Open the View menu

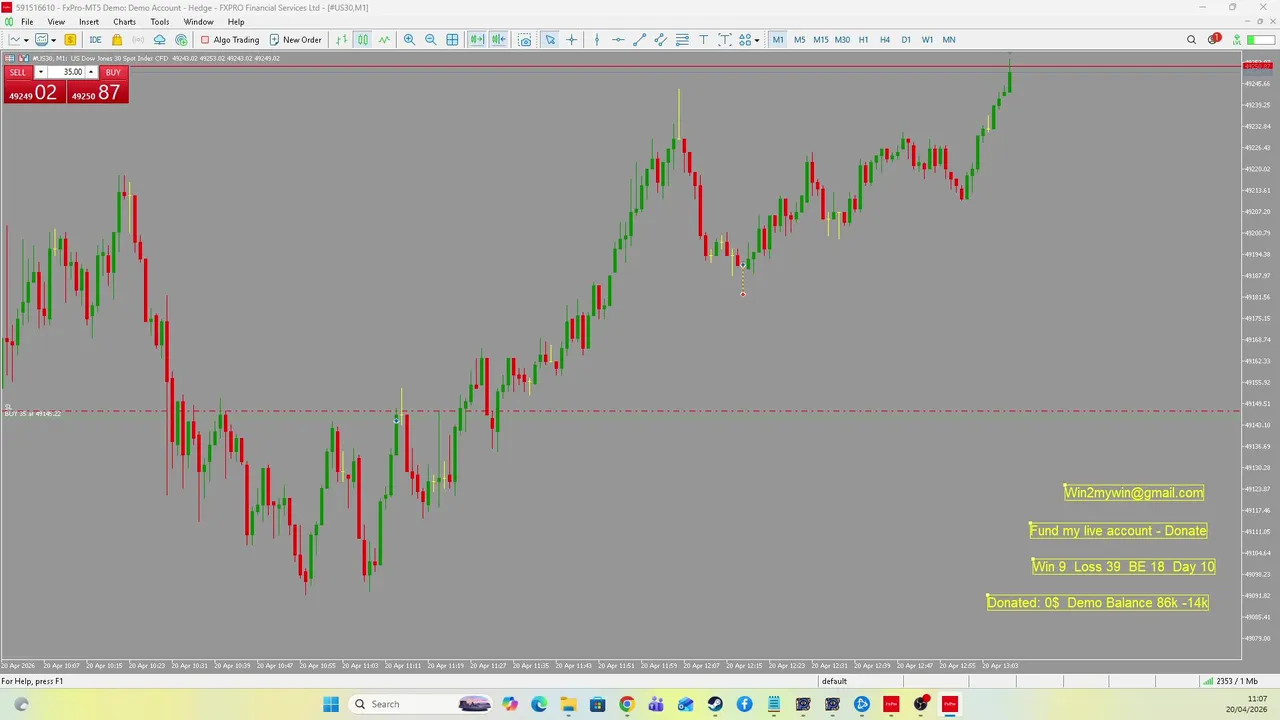56,22
